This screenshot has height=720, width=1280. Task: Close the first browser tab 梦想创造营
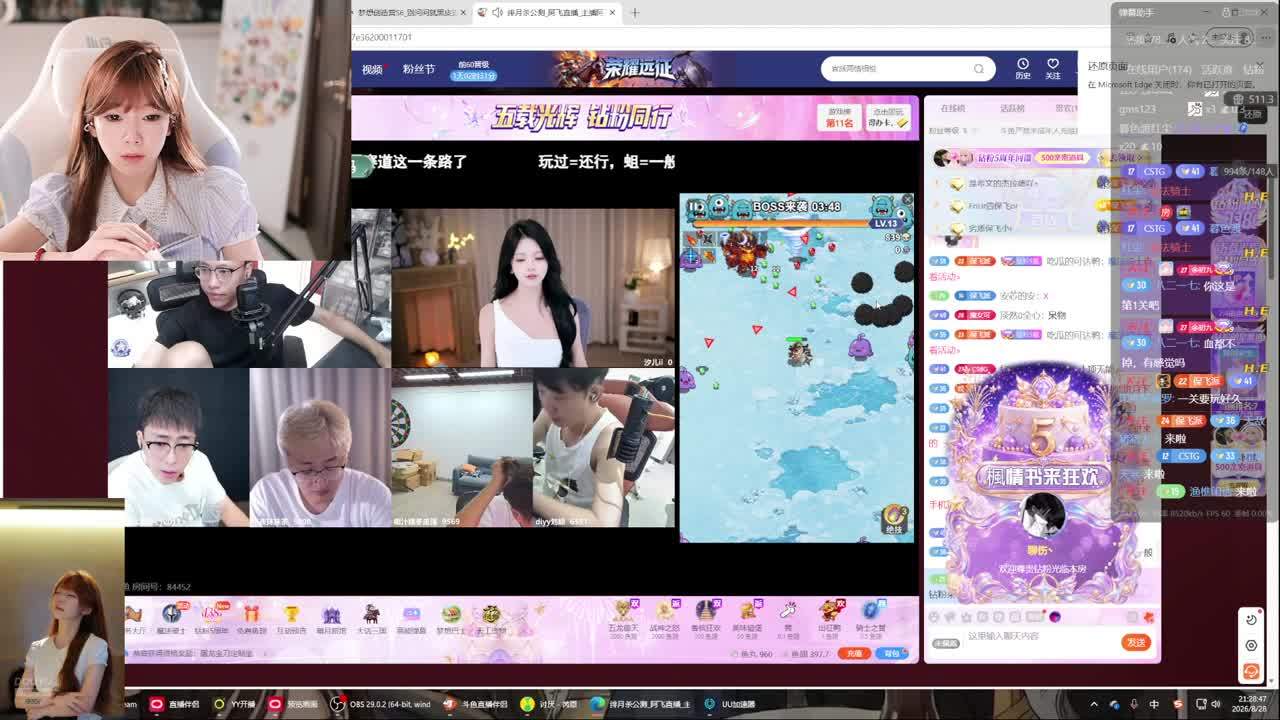coord(462,12)
